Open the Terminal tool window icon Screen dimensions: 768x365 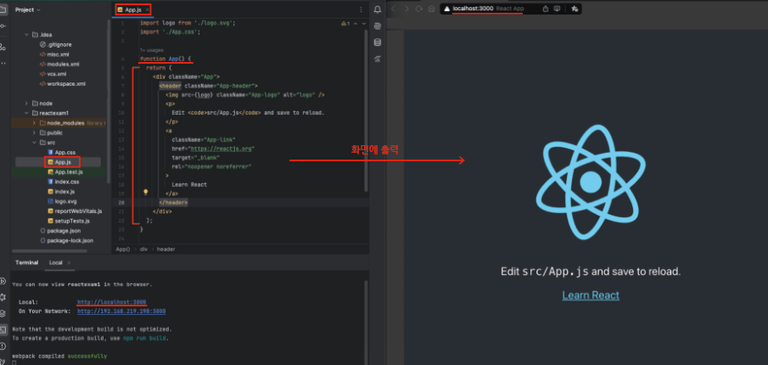[x=3, y=330]
